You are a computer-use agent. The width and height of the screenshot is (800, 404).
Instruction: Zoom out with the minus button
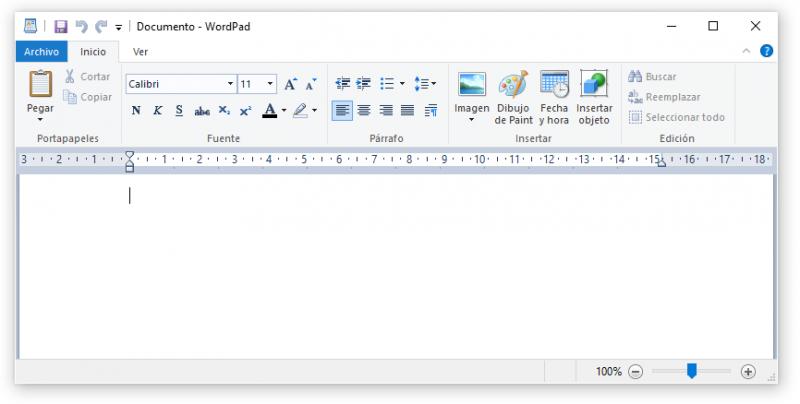(635, 372)
